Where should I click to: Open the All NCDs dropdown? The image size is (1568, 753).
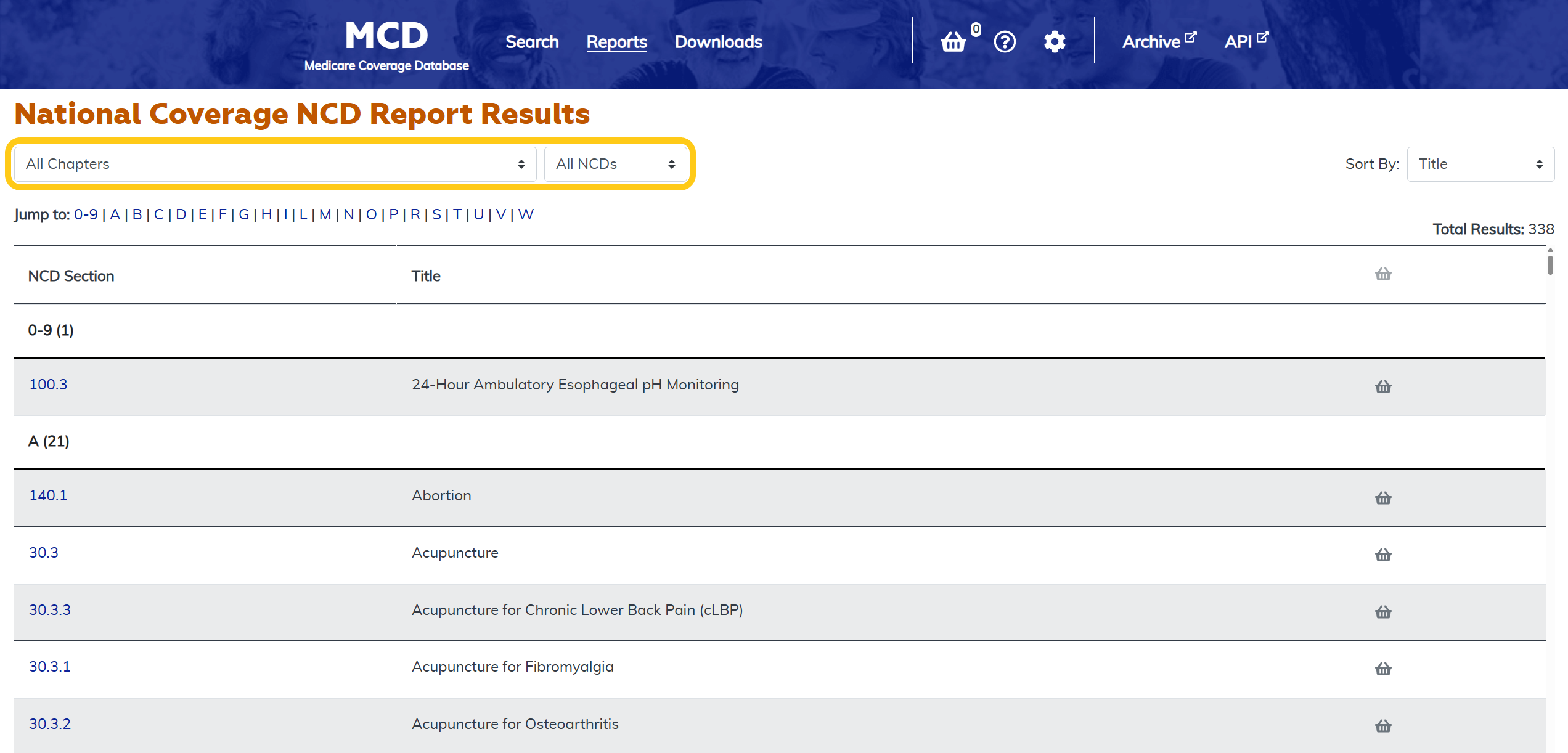tap(615, 164)
